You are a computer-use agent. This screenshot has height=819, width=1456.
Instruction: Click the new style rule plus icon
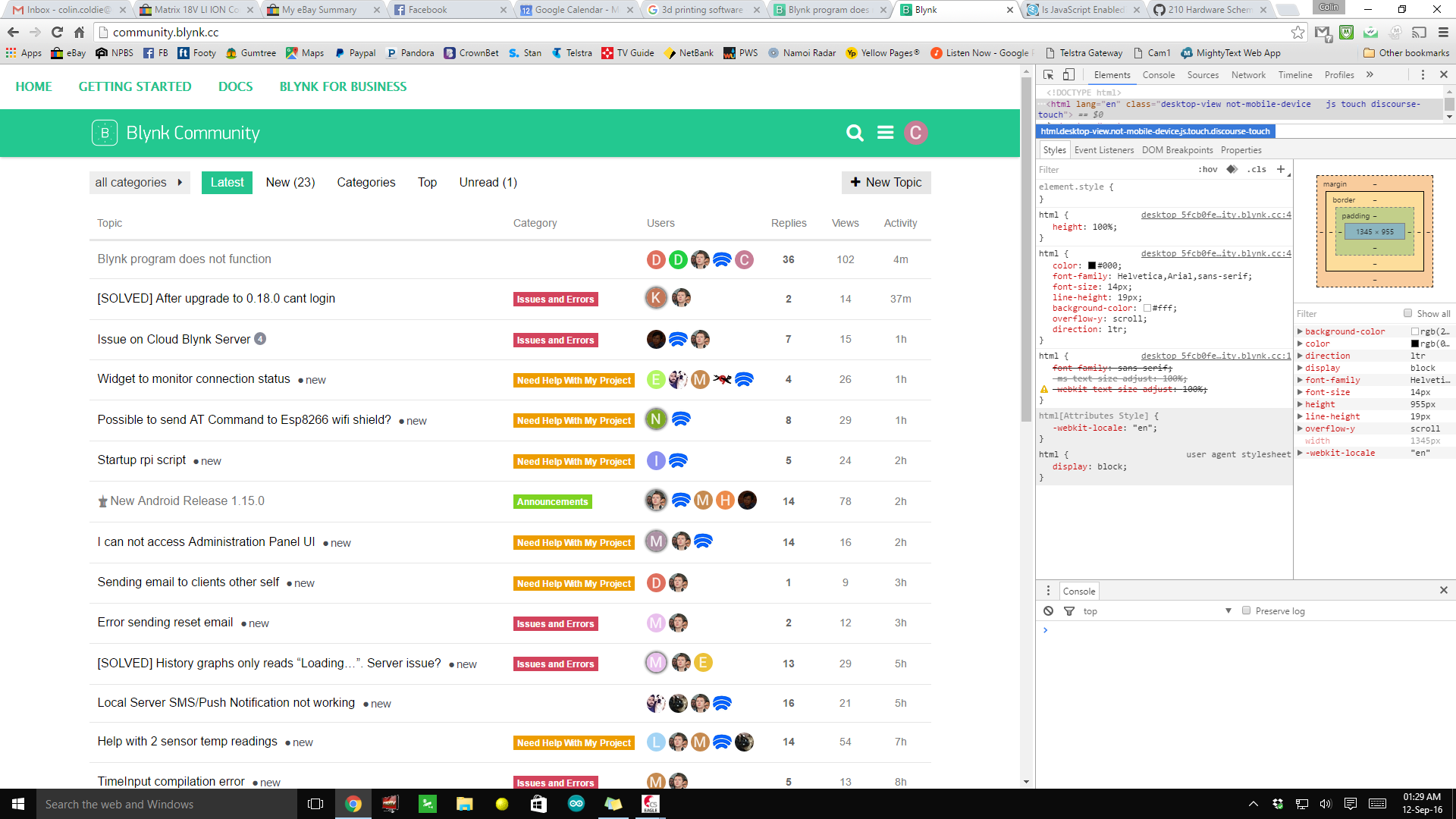click(1281, 169)
